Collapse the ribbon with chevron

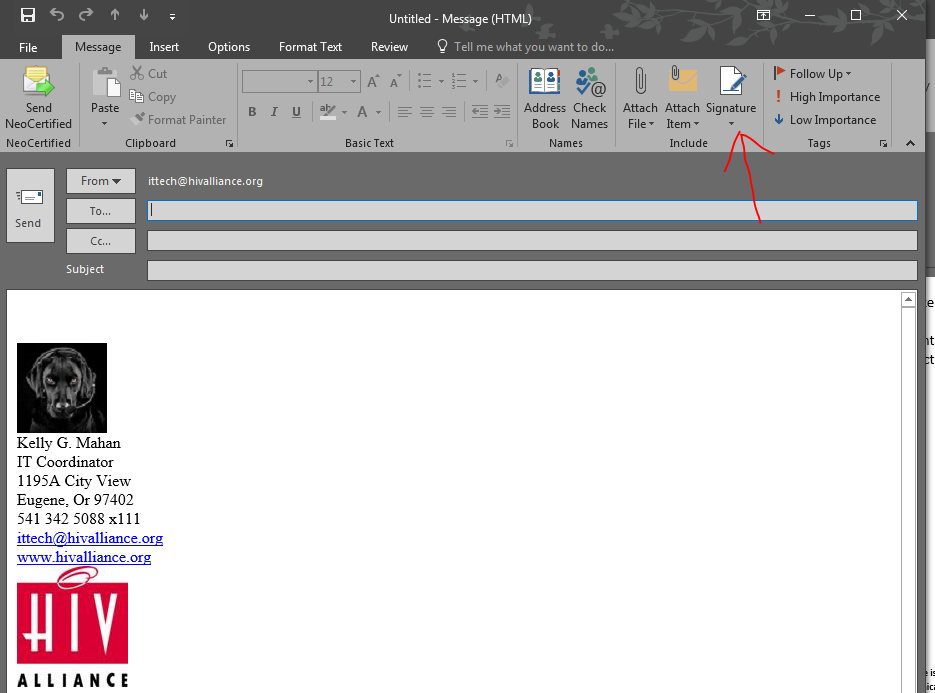pos(910,143)
